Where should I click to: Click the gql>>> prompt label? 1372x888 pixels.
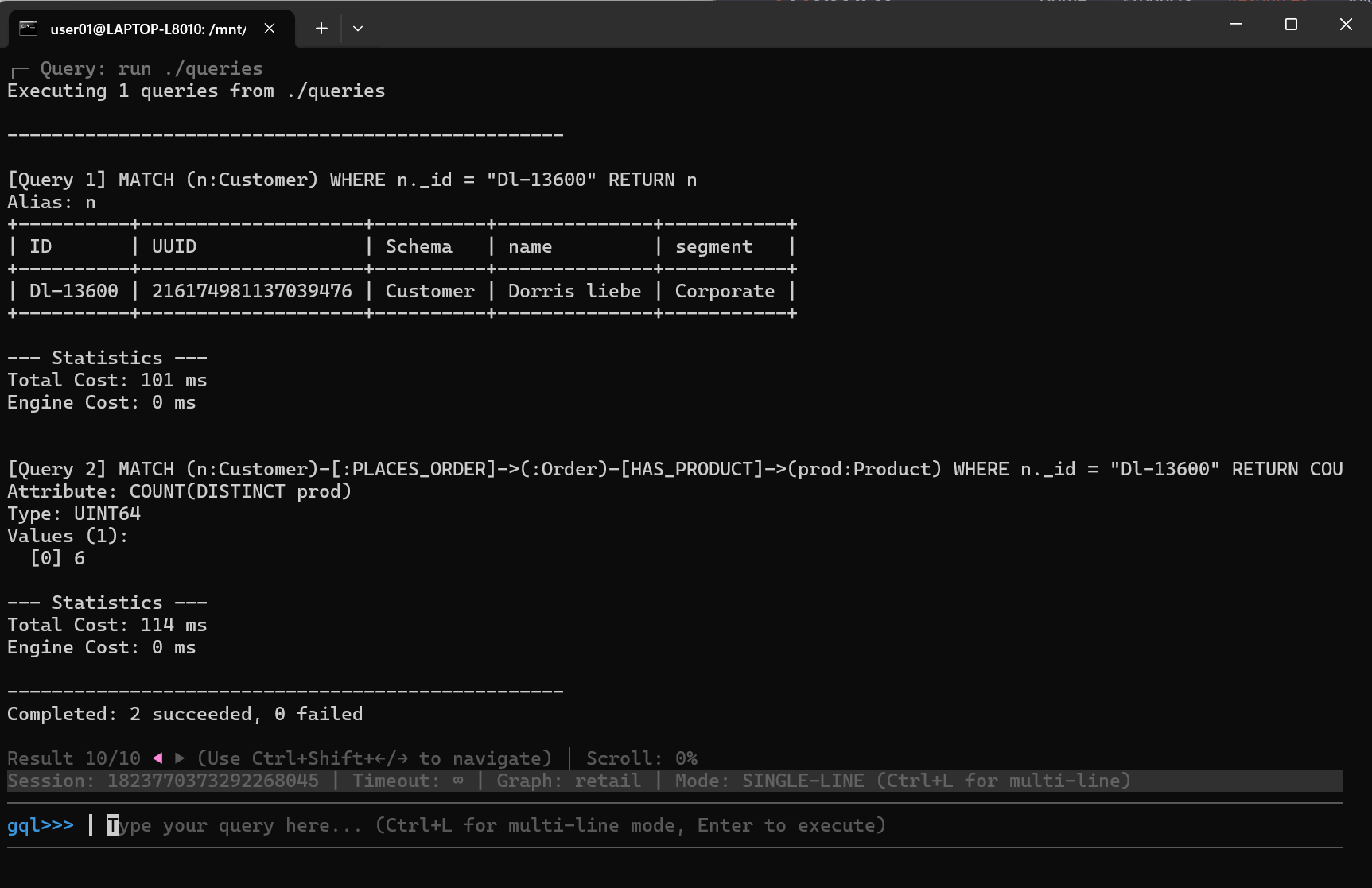[x=41, y=826]
